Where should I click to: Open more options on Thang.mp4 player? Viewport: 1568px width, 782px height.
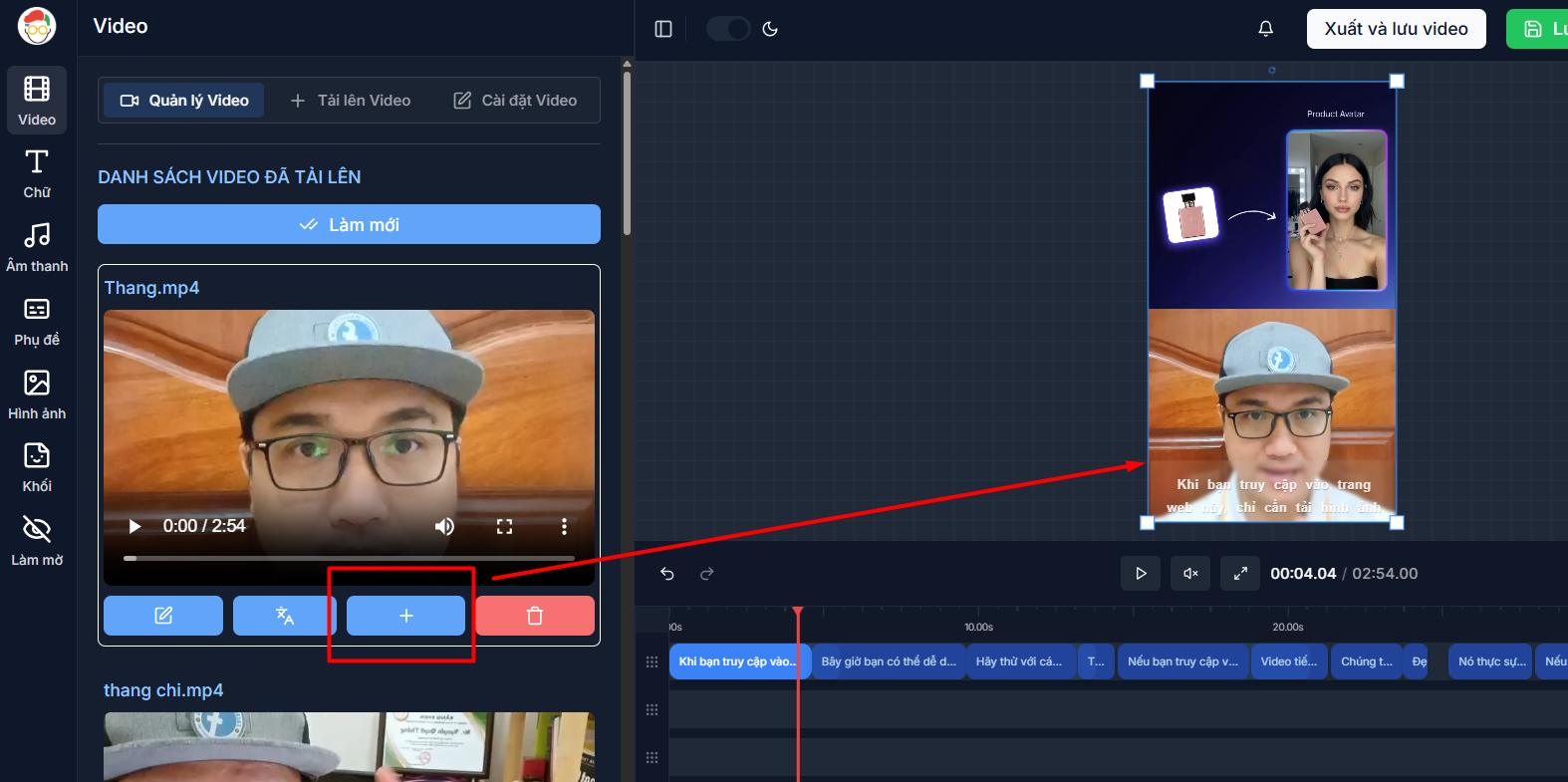(x=564, y=526)
